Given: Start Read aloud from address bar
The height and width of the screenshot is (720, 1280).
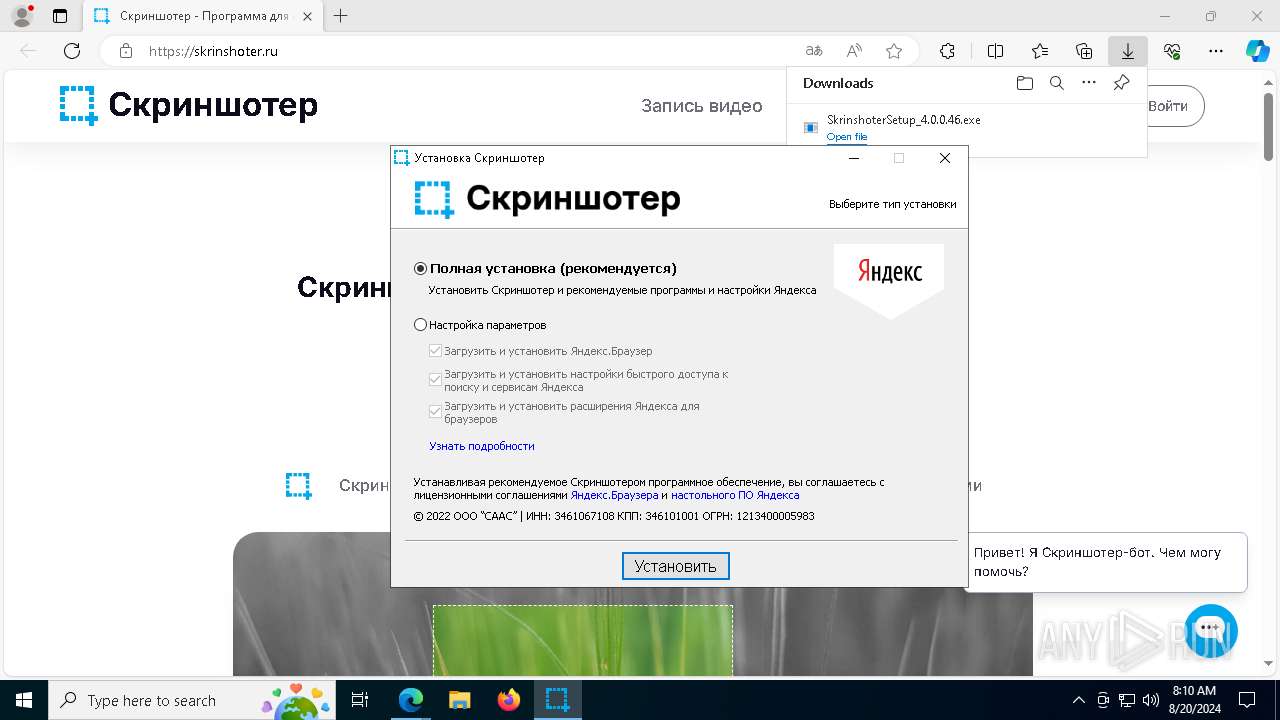Looking at the screenshot, I should (854, 51).
